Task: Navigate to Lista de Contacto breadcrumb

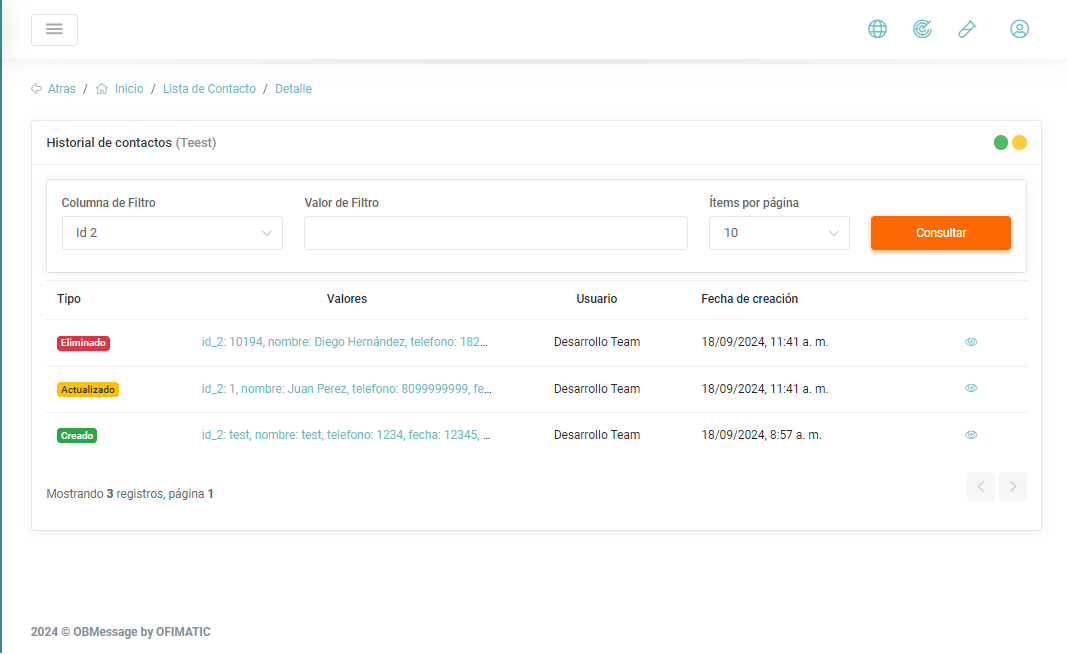Action: (209, 89)
